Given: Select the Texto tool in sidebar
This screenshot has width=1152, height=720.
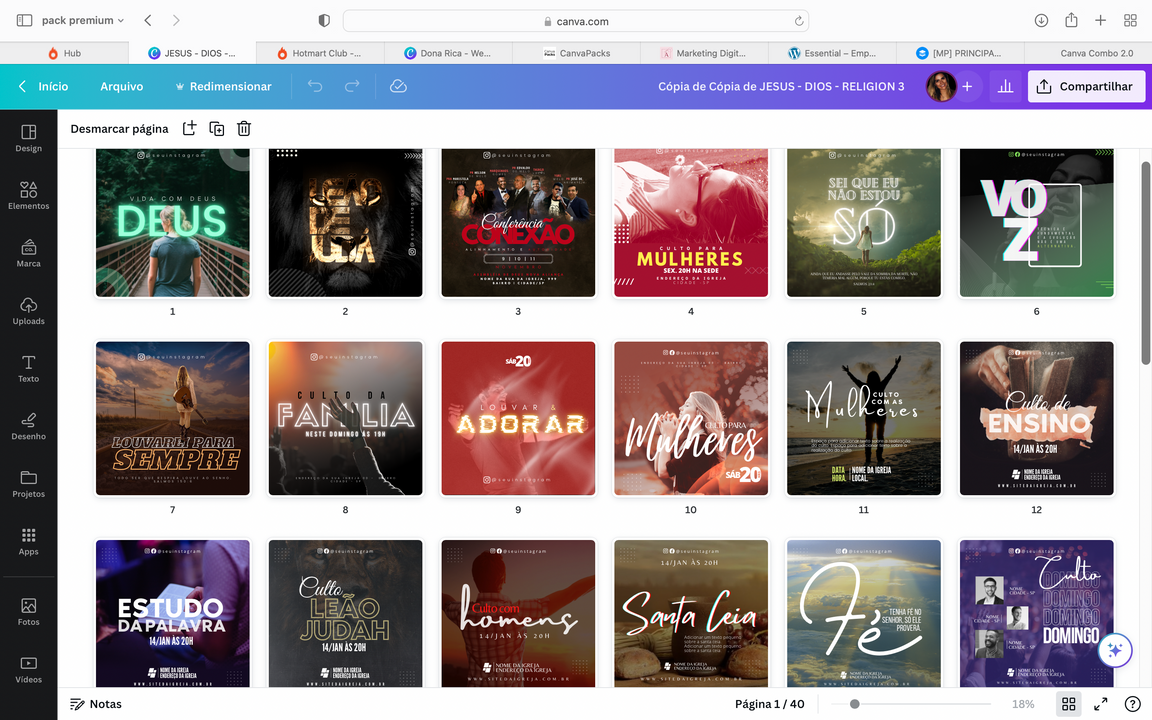Looking at the screenshot, I should pos(28,368).
